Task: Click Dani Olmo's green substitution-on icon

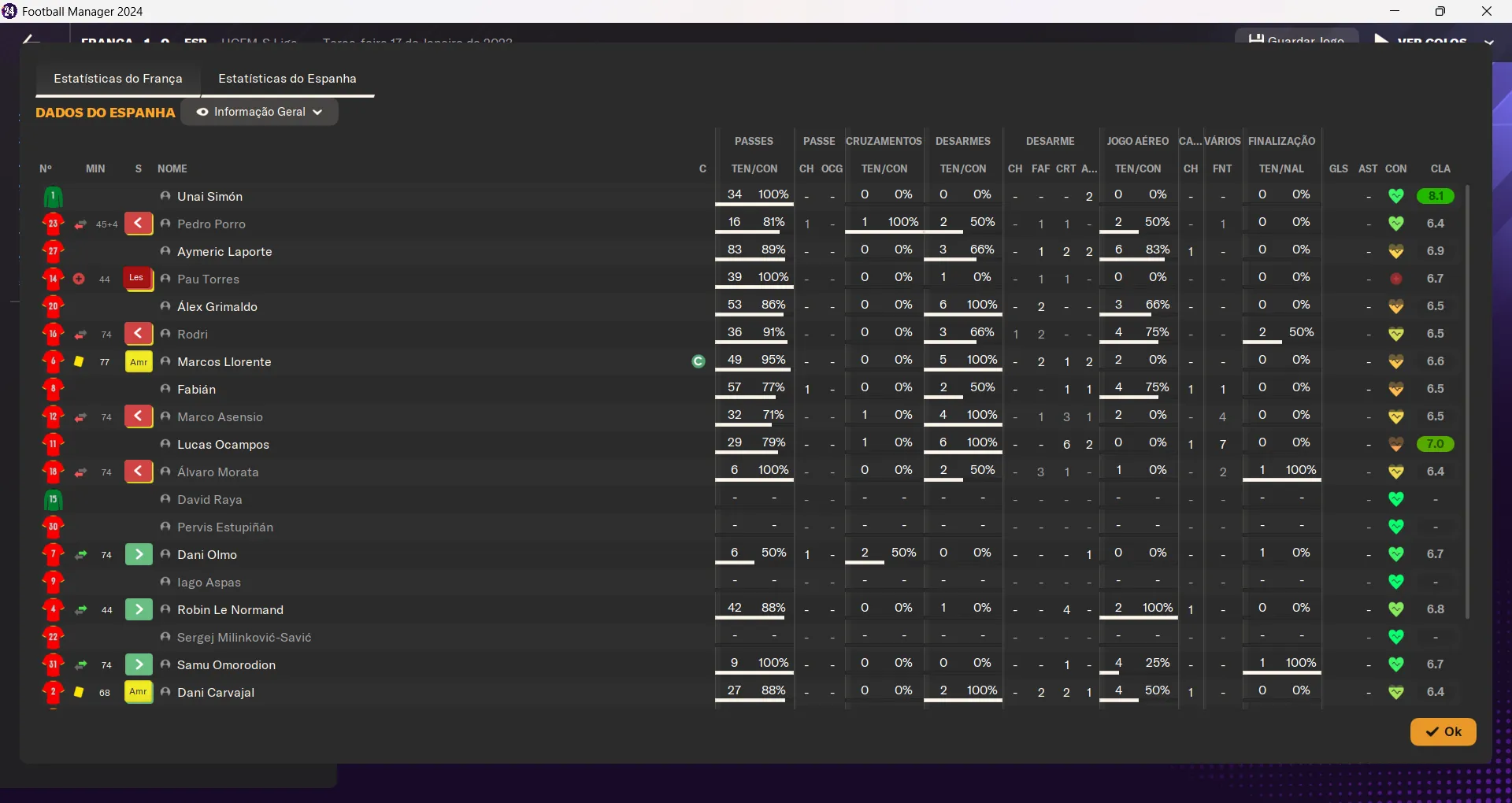Action: pyautogui.click(x=139, y=554)
